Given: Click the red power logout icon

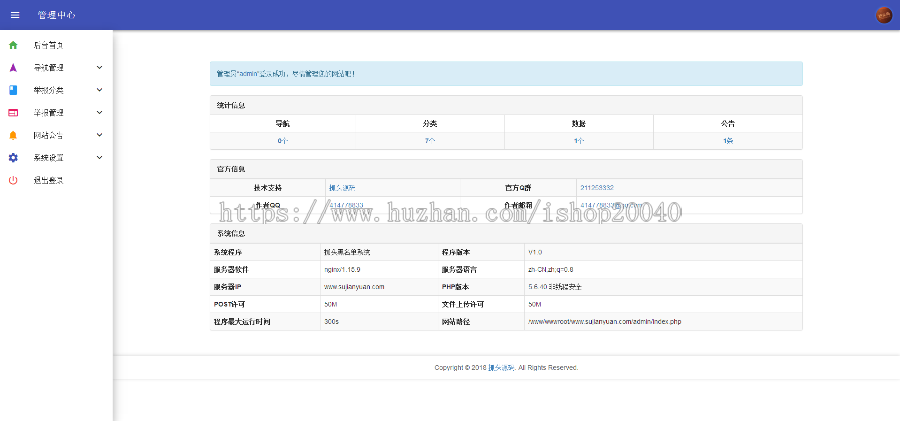Looking at the screenshot, I should click(13, 180).
